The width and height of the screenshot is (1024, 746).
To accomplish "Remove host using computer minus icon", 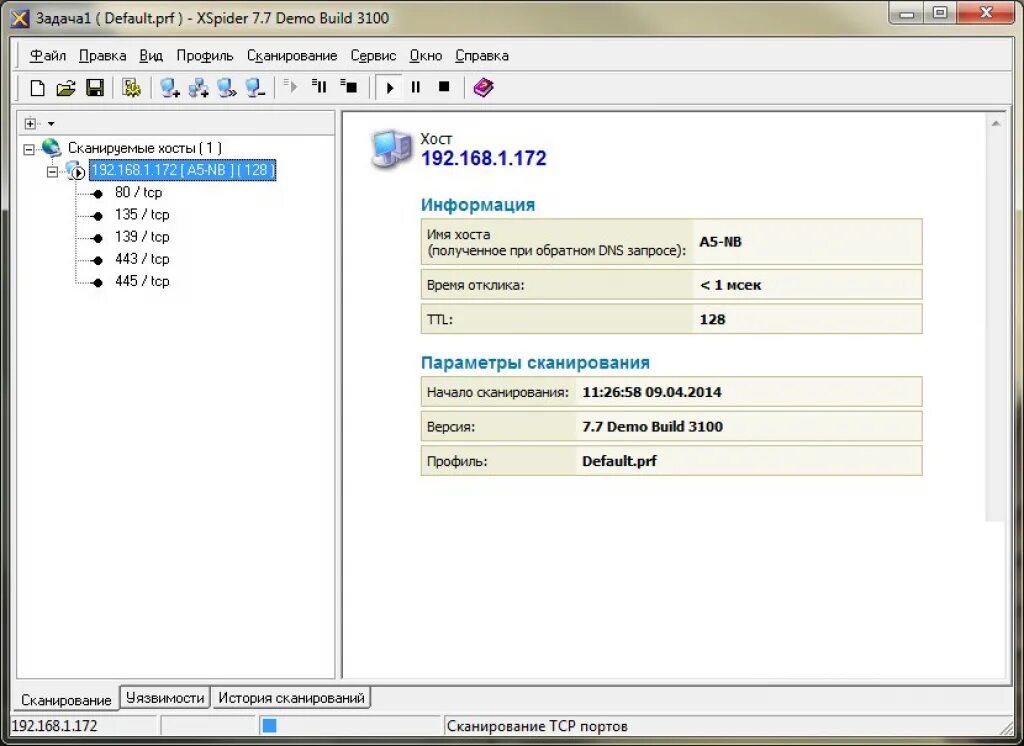I will [255, 88].
